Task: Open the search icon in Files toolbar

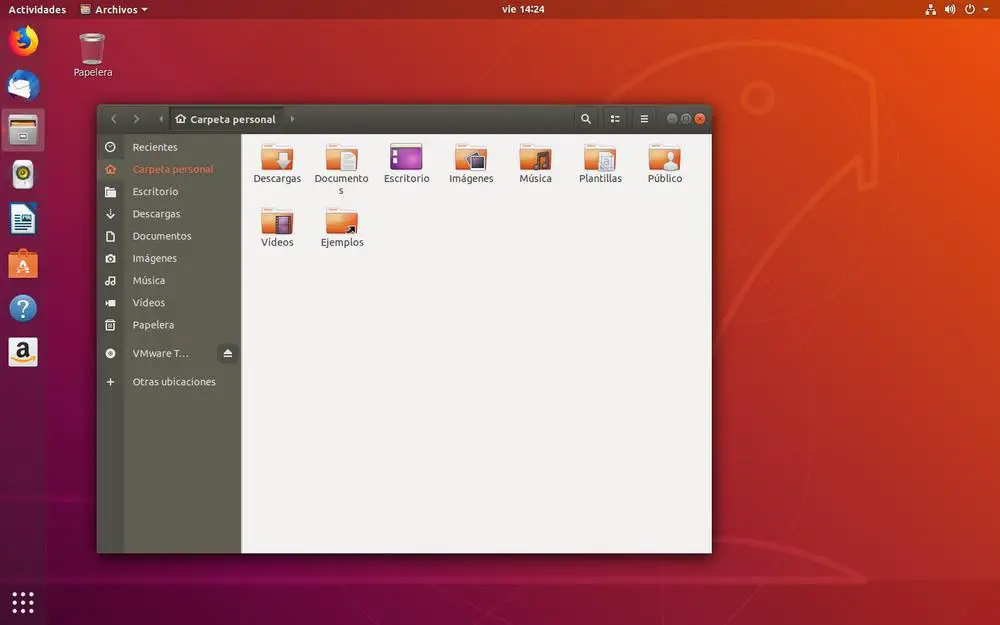Action: tap(586, 119)
